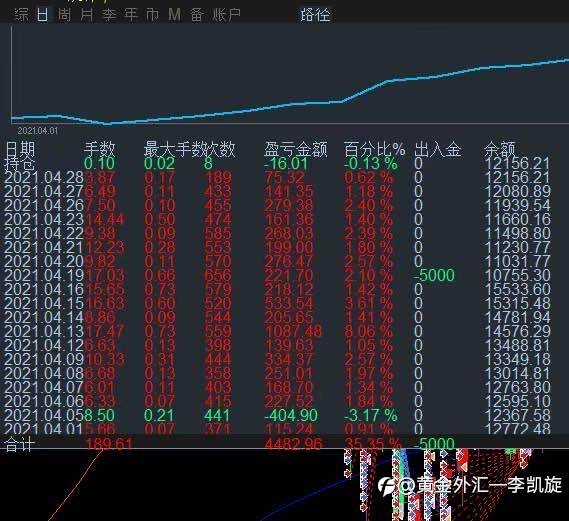Click the 手数 column header
569x521 pixels.
[99, 149]
